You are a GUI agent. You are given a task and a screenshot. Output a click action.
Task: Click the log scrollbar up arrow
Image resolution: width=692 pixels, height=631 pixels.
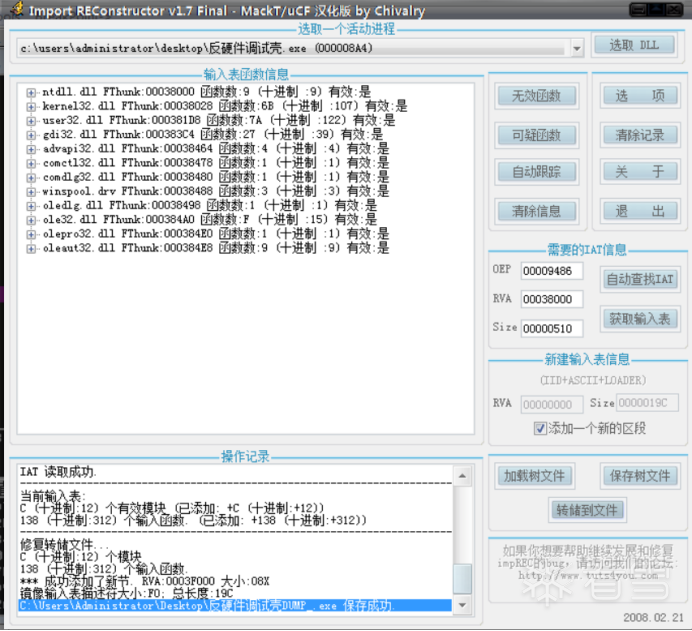tap(462, 476)
